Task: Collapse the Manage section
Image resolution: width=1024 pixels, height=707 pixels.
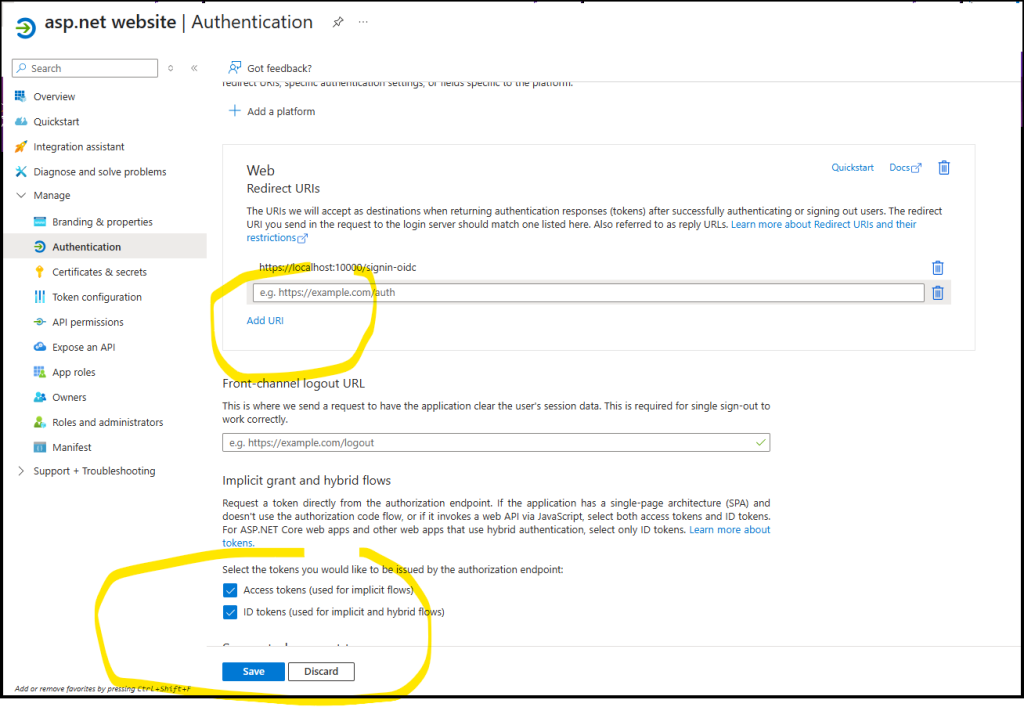Action: pos(21,196)
